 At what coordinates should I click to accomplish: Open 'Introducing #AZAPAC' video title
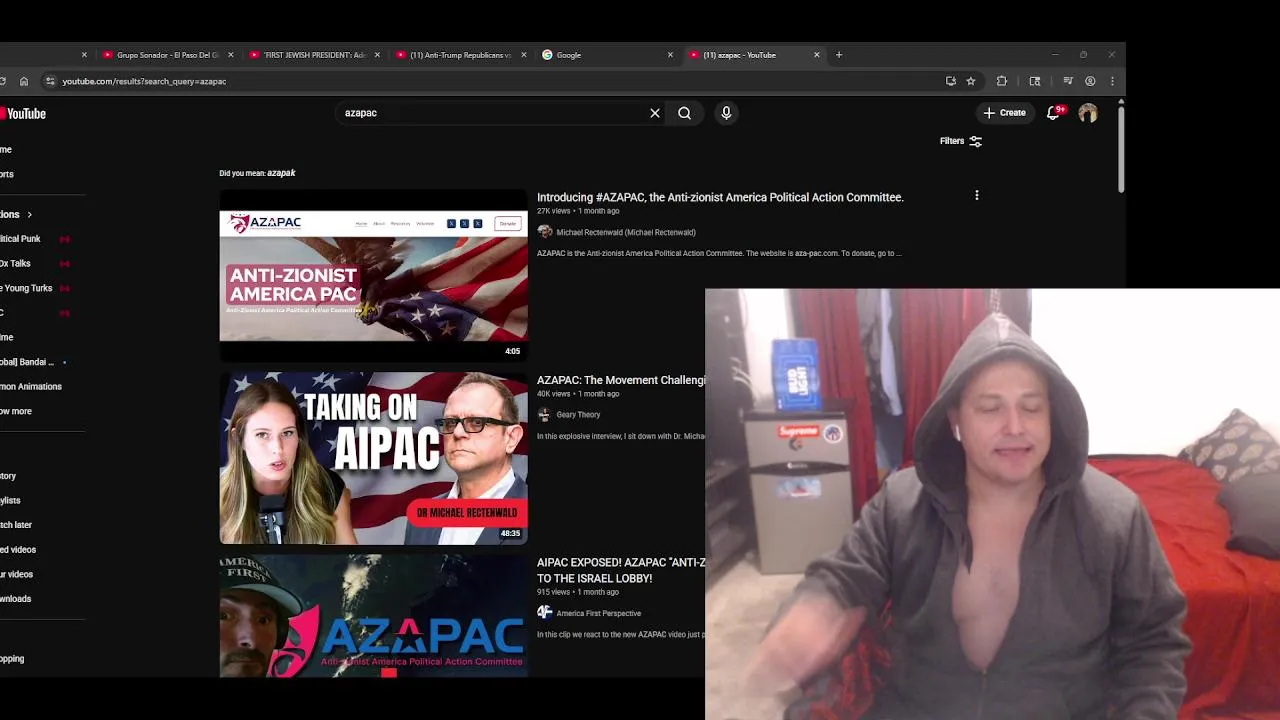(720, 197)
